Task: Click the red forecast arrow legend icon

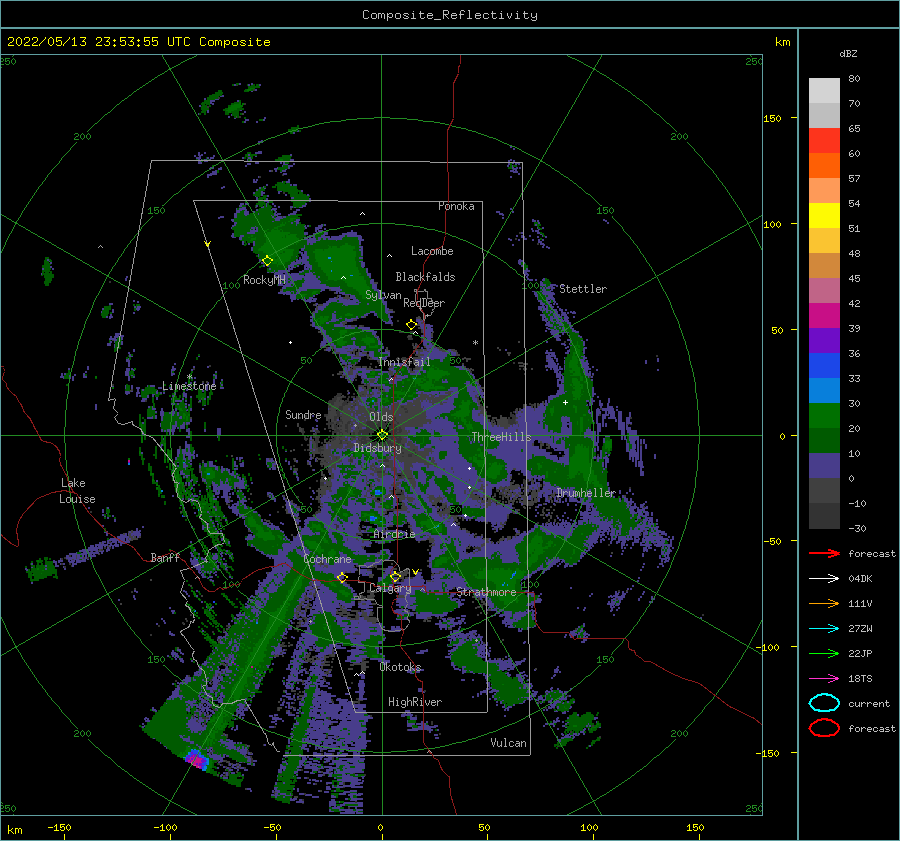Action: pyautogui.click(x=824, y=553)
